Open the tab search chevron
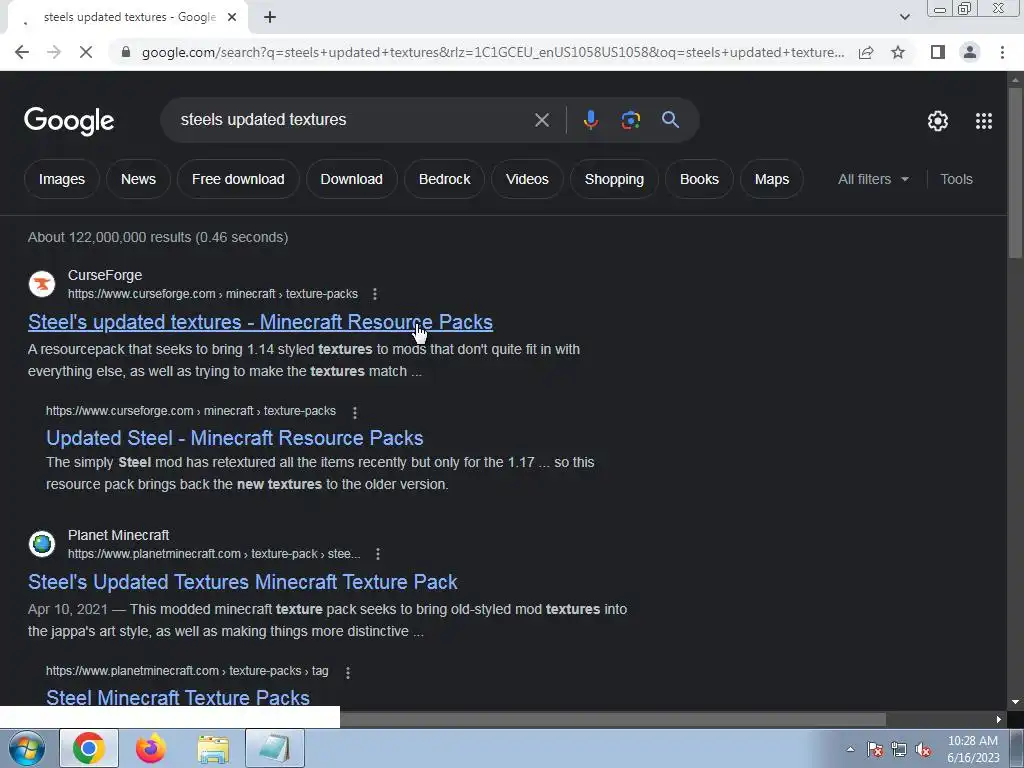This screenshot has width=1024, height=768. (x=904, y=17)
